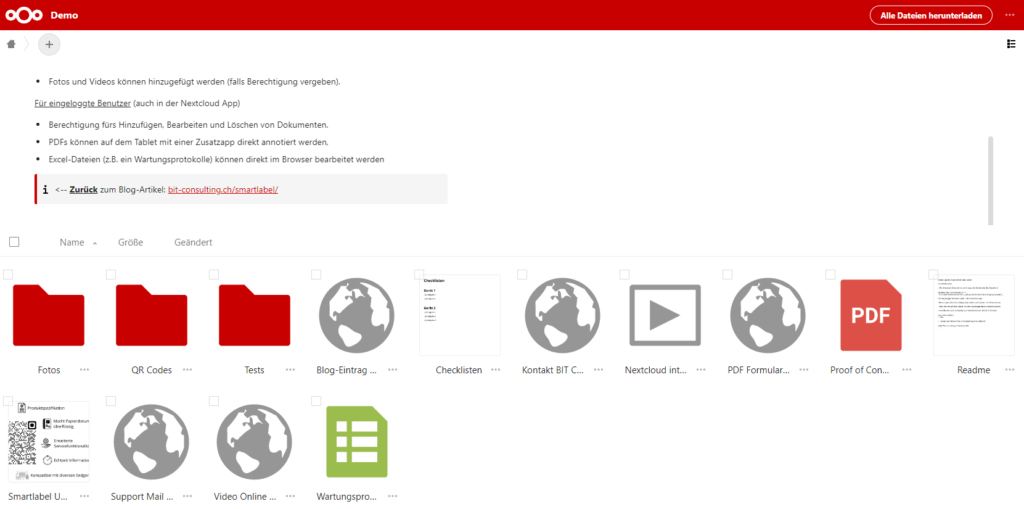Go to the home folder icon
Screen dimensions: 1024x509
pos(11,44)
